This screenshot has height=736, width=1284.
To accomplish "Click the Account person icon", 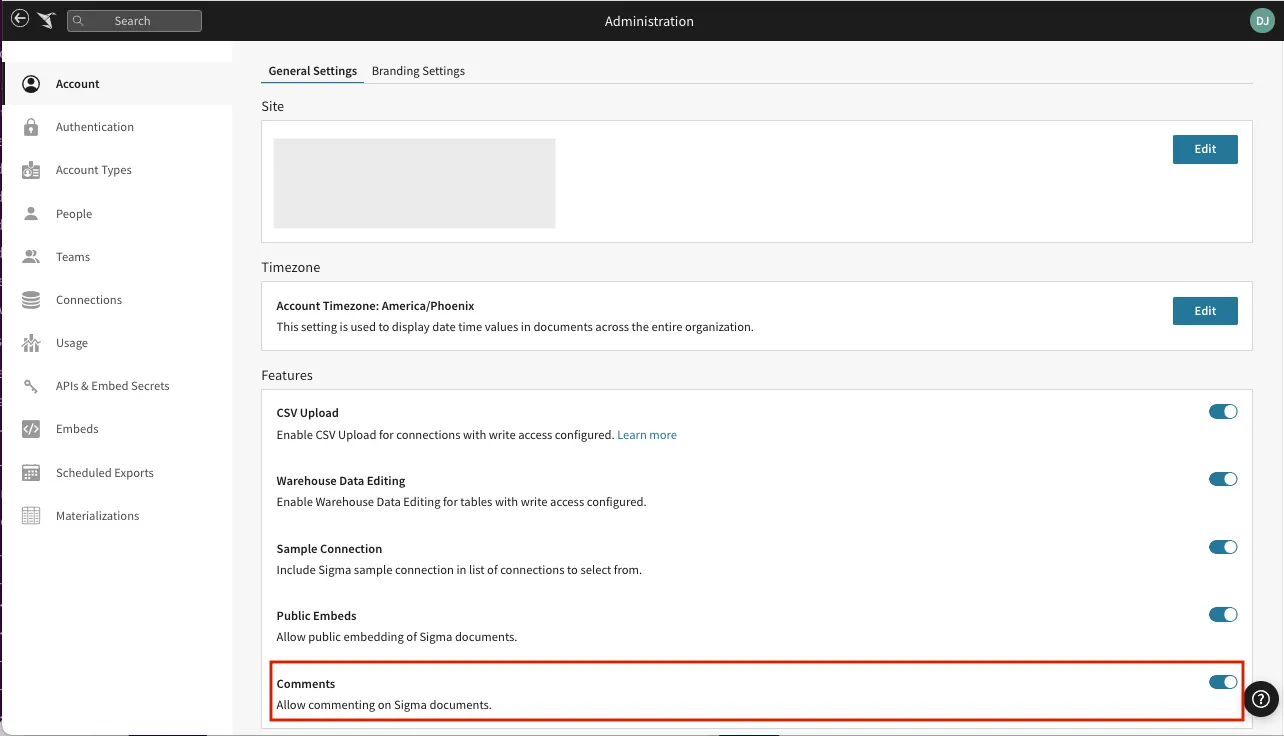I will (31, 84).
